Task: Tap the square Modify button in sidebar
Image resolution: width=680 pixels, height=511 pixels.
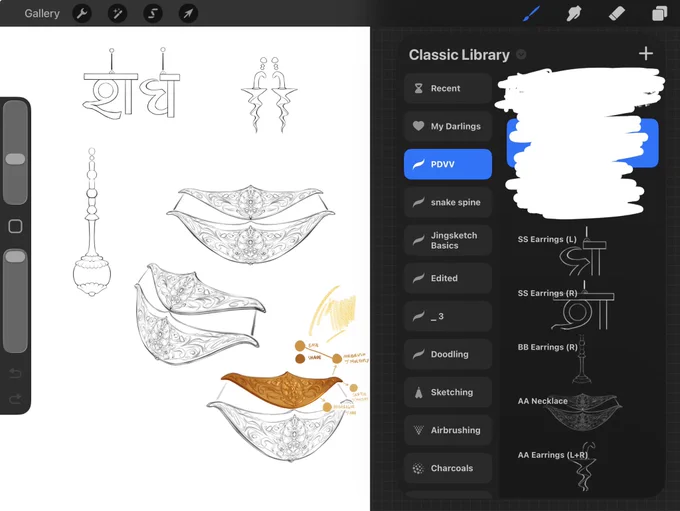Action: (x=15, y=226)
